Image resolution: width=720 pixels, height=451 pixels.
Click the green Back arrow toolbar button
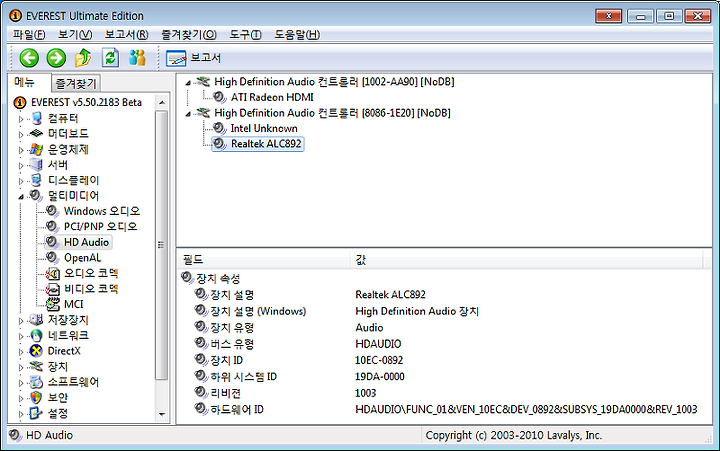29,58
